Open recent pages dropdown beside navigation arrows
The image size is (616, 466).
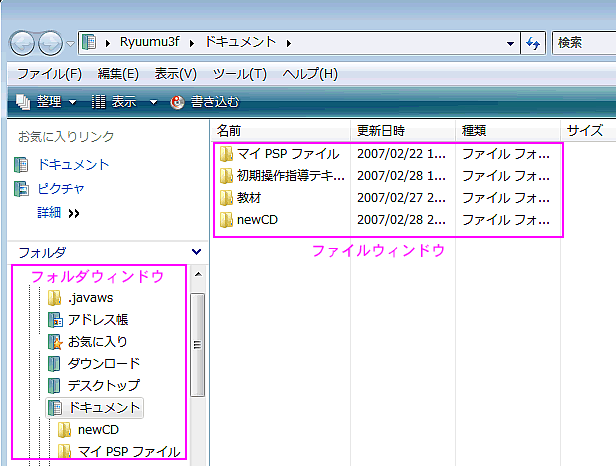(70, 43)
